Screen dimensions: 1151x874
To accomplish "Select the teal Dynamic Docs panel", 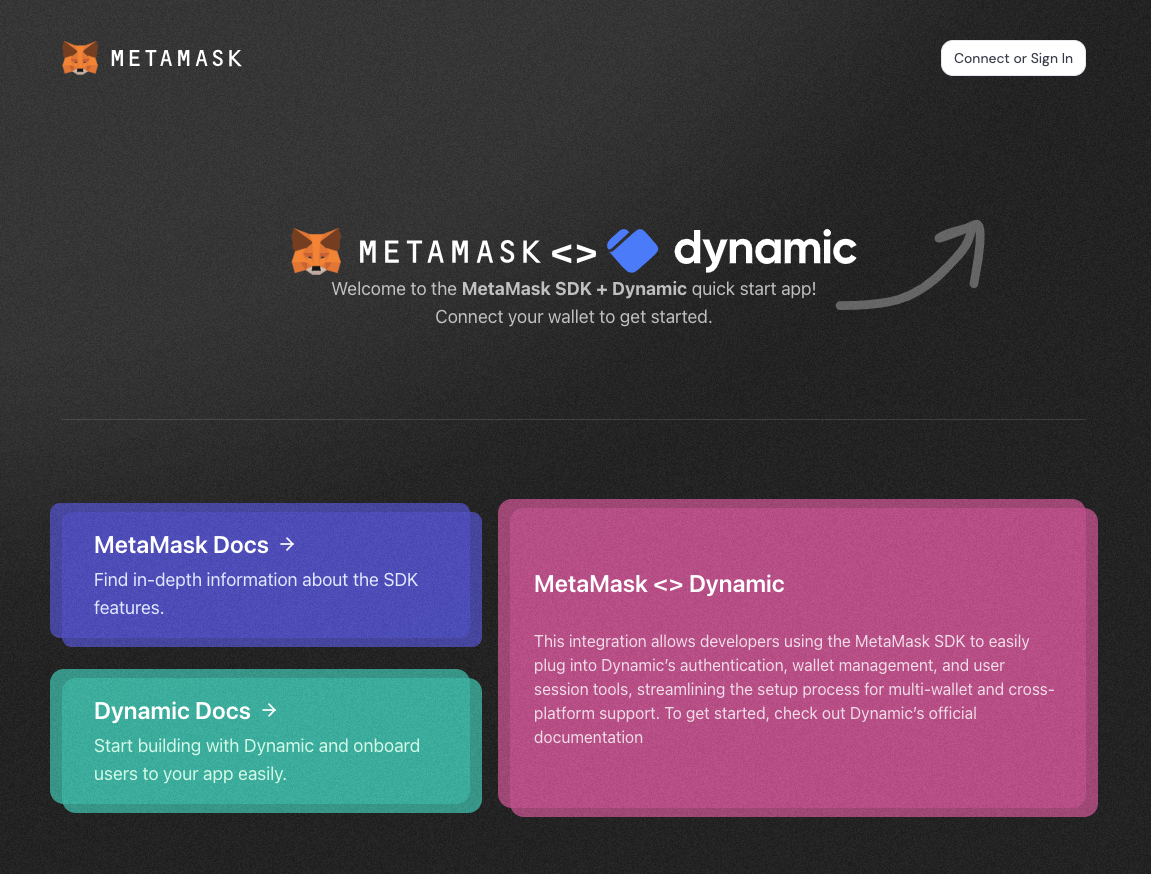I will [x=264, y=738].
